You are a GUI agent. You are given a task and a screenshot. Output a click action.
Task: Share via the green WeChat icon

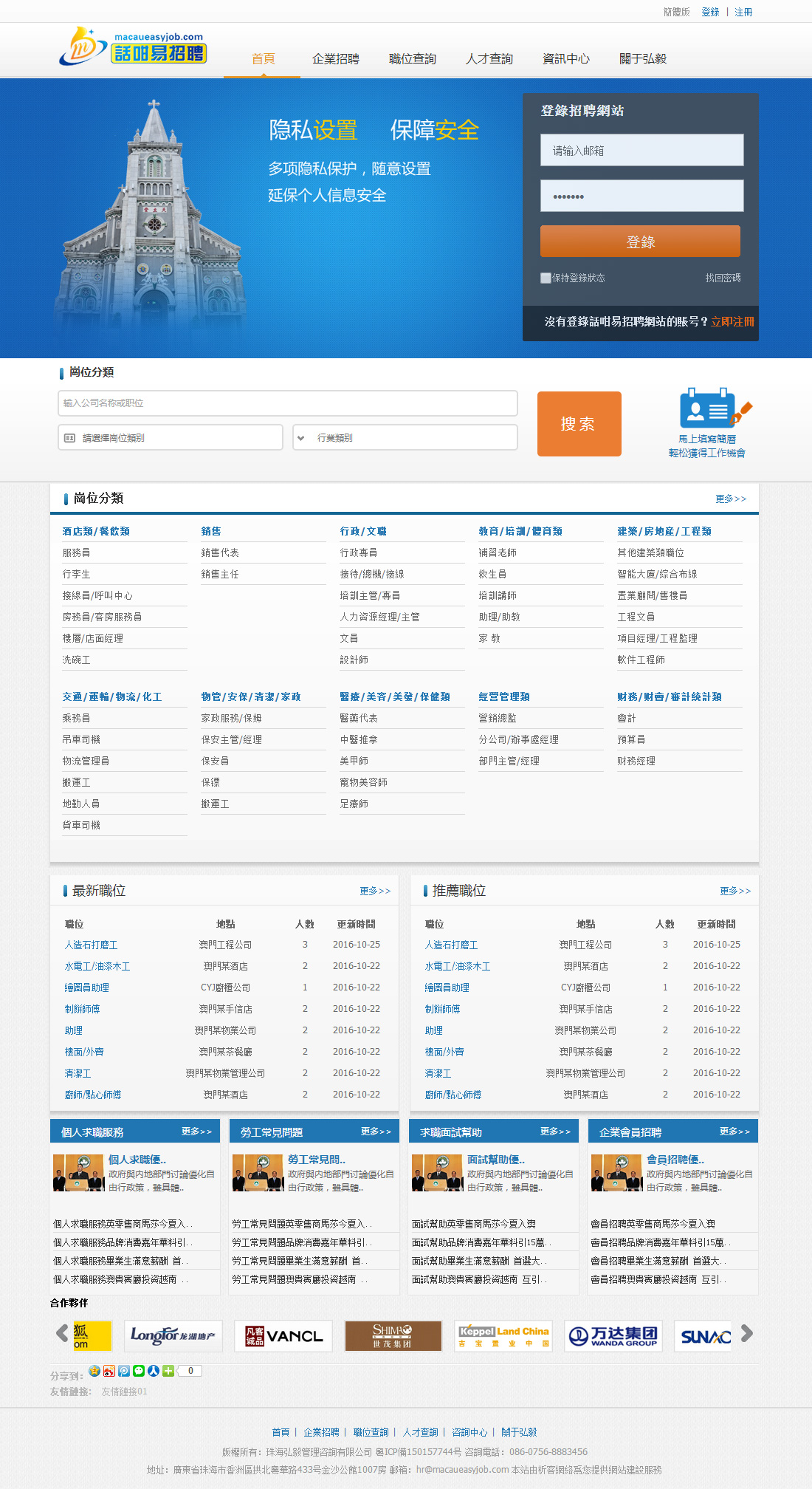(x=139, y=1371)
